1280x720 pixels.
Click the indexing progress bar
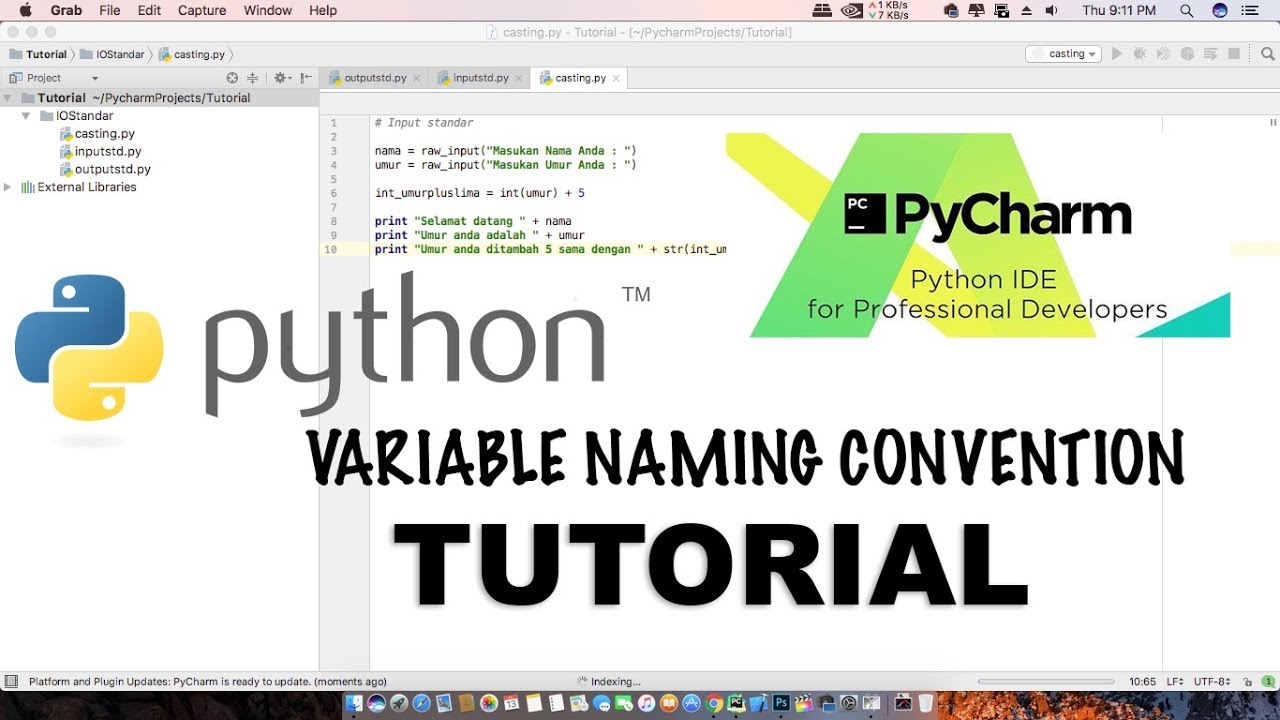(1047, 682)
